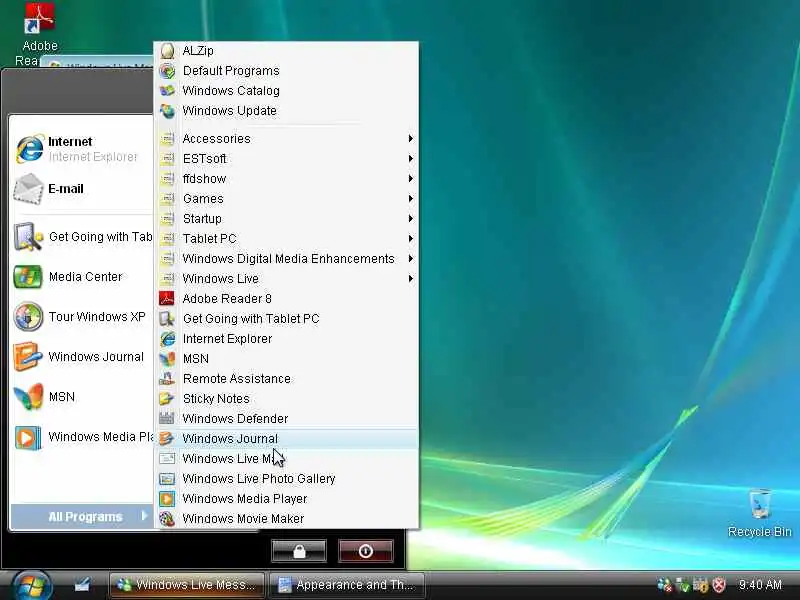Image resolution: width=800 pixels, height=600 pixels.
Task: Switch to Appearance and Themes taskbar button
Action: tap(347, 585)
